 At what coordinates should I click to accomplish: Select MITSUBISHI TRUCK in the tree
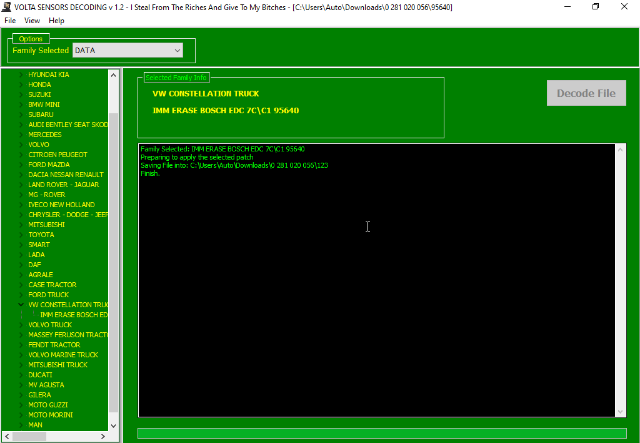(x=58, y=365)
